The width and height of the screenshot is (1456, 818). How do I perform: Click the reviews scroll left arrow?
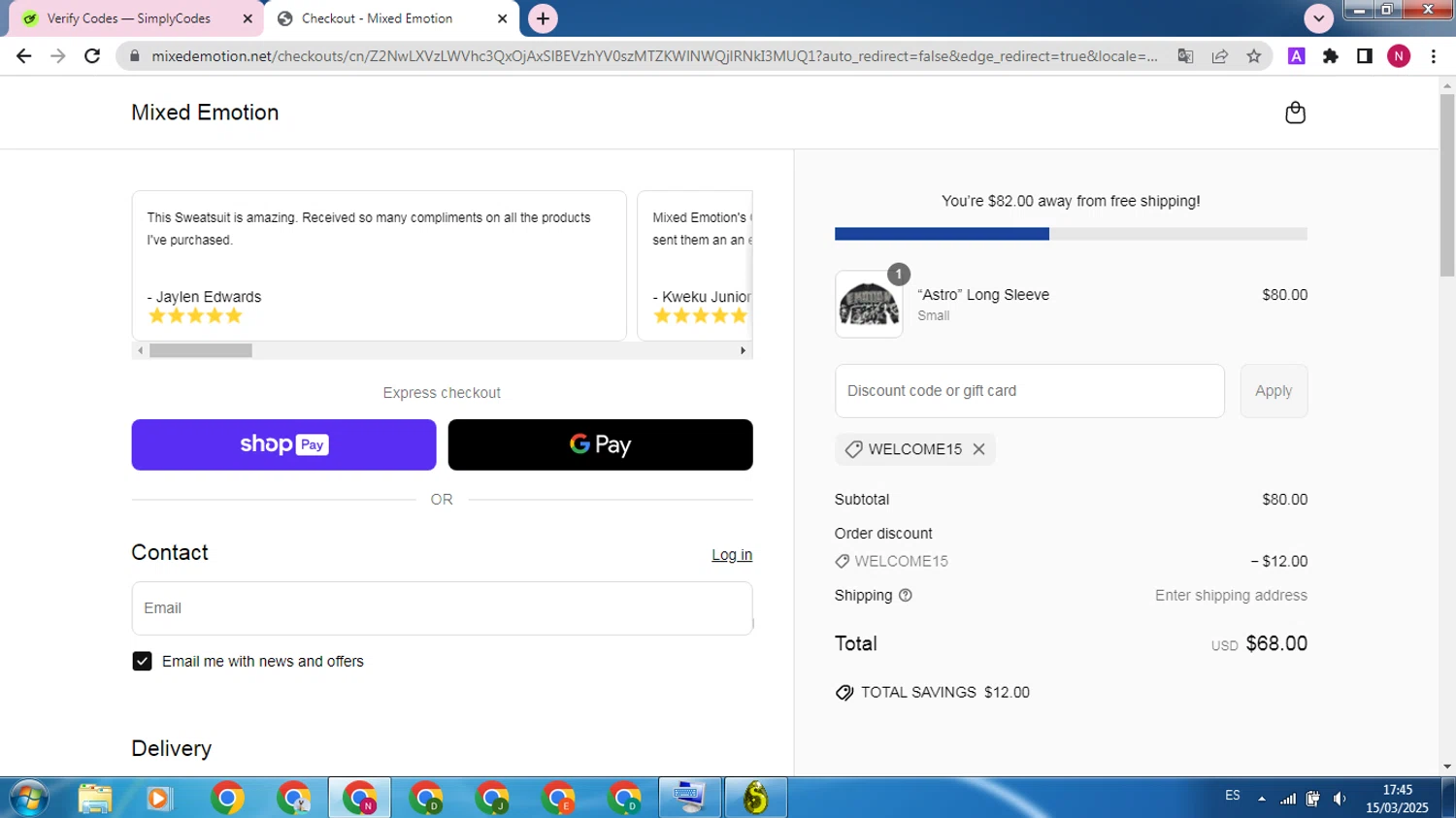pos(140,350)
